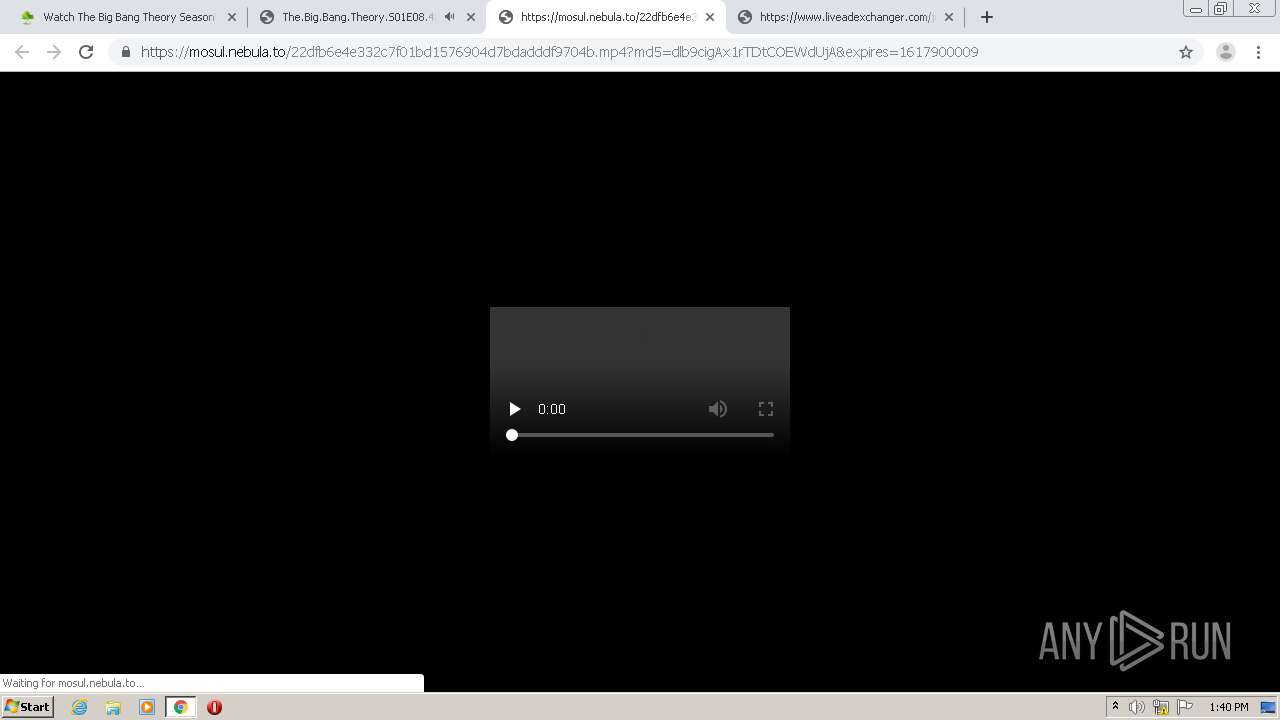Open the red Opera taskbar icon
This screenshot has width=1280, height=720.
pos(214,707)
